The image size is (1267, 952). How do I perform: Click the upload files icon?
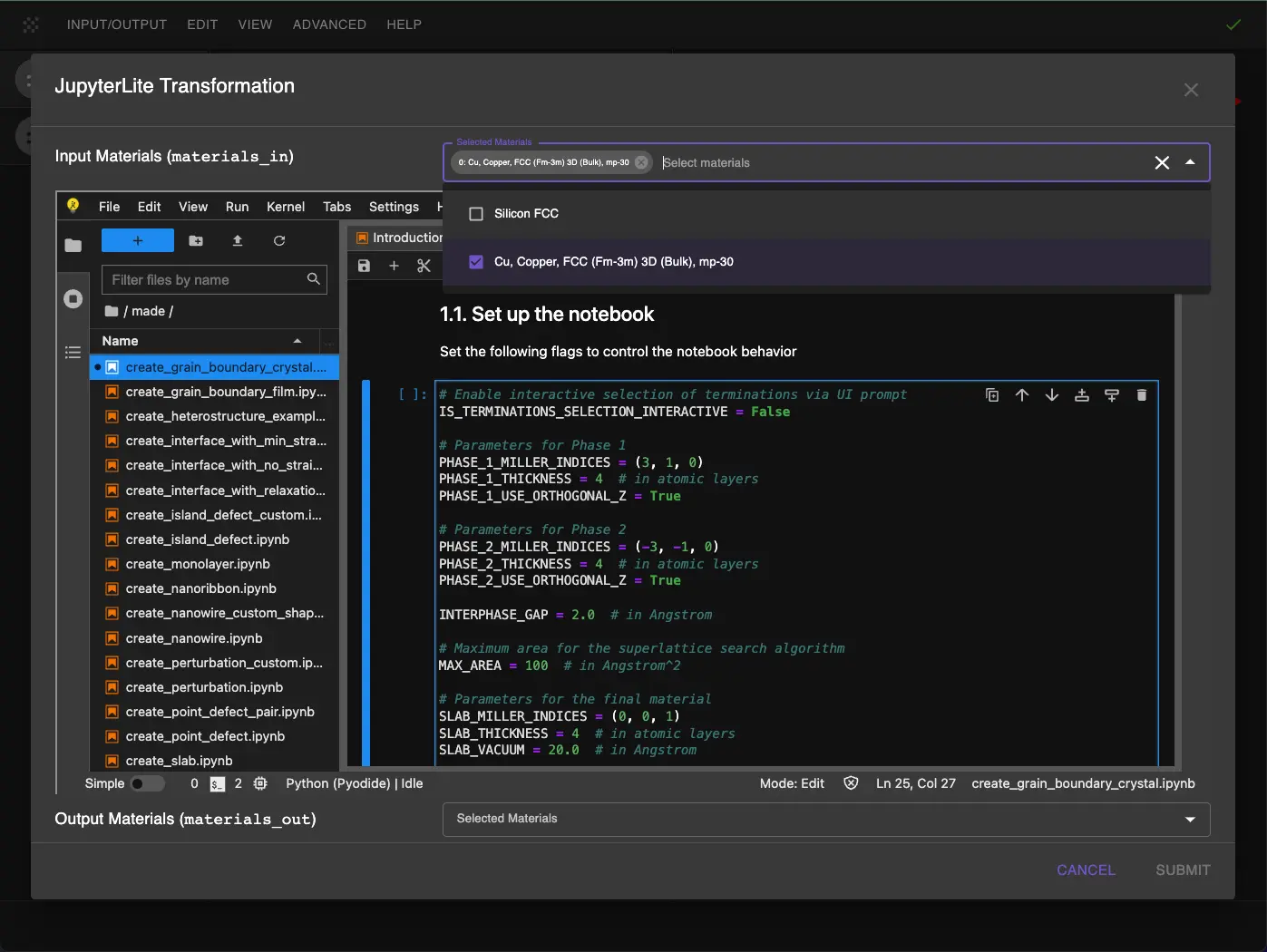pyautogui.click(x=238, y=240)
